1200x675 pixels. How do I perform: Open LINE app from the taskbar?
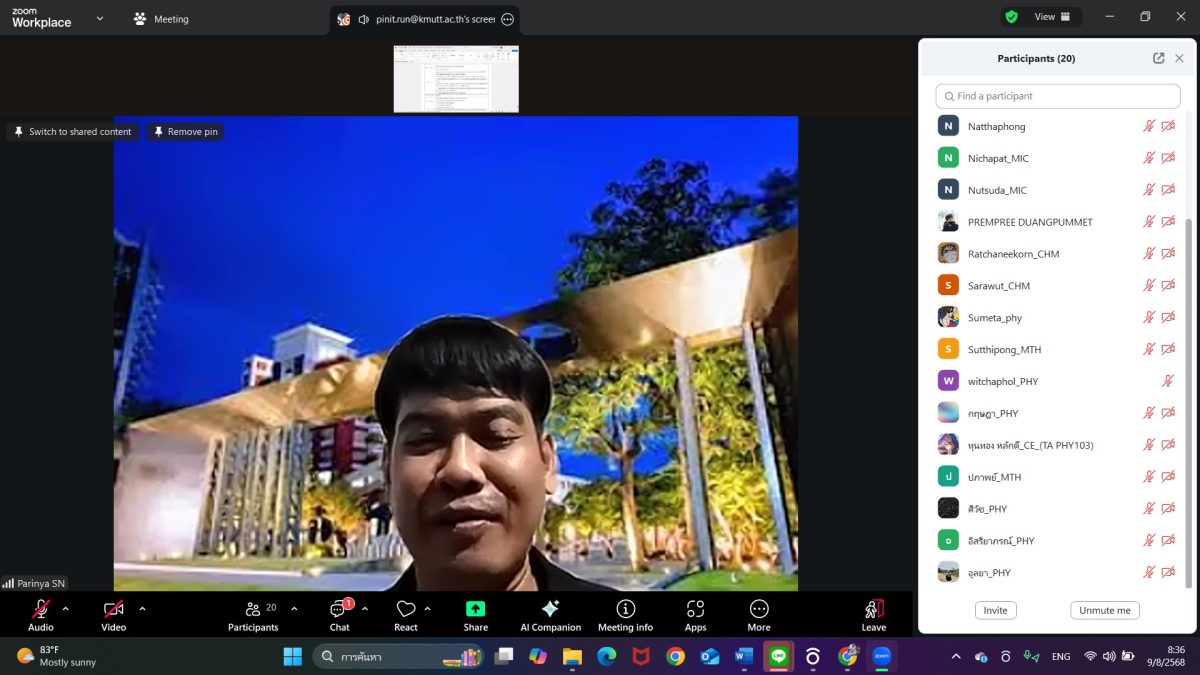coord(778,656)
